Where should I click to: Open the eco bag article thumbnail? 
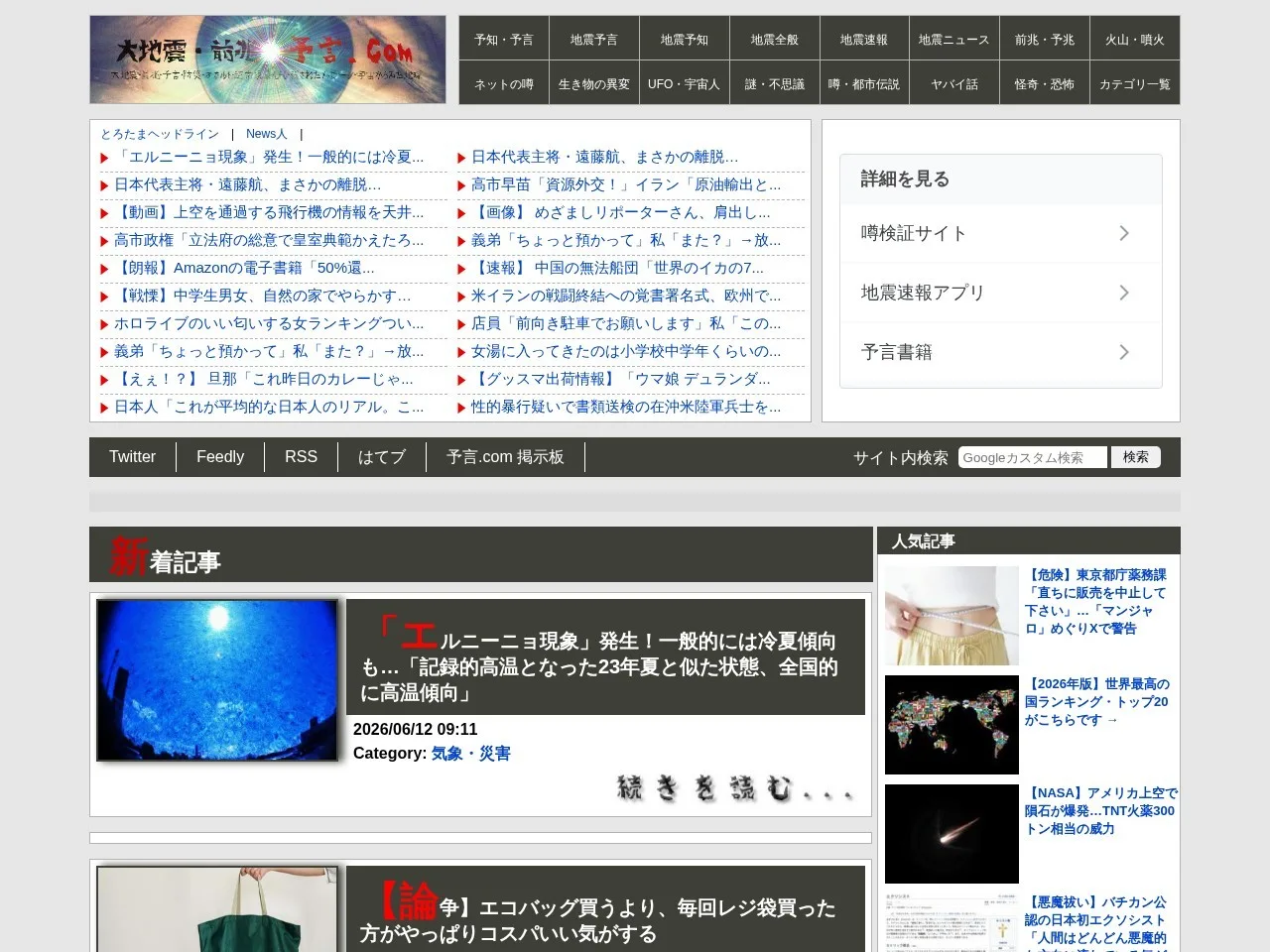point(217,909)
